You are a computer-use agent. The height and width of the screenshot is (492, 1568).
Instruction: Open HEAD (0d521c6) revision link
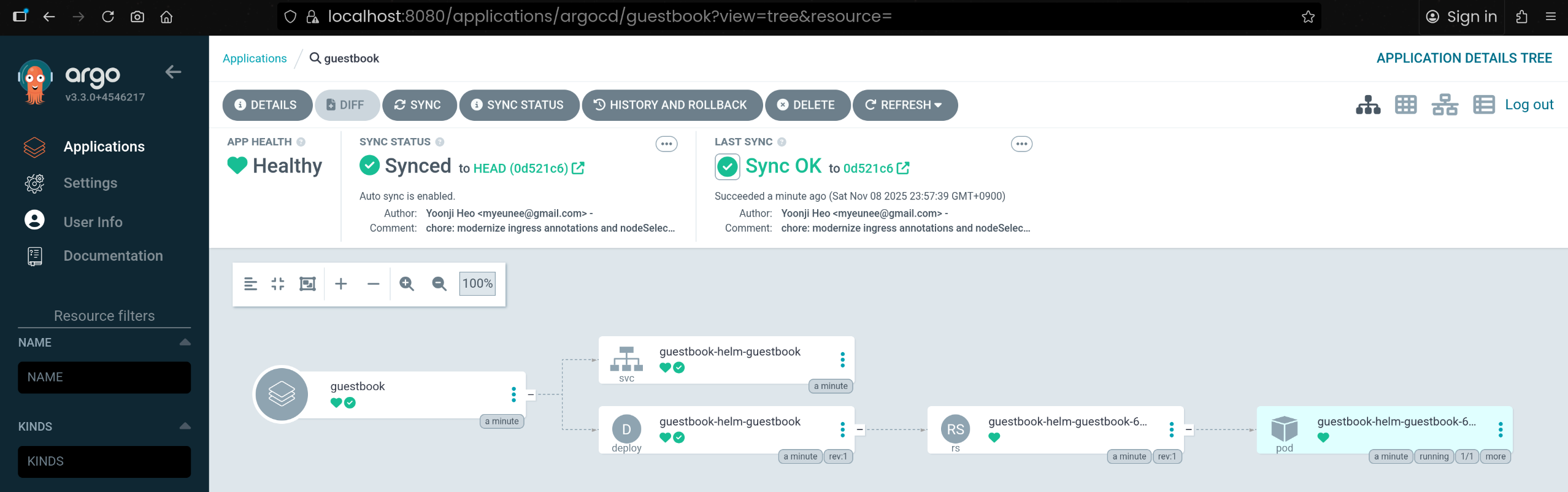point(528,168)
